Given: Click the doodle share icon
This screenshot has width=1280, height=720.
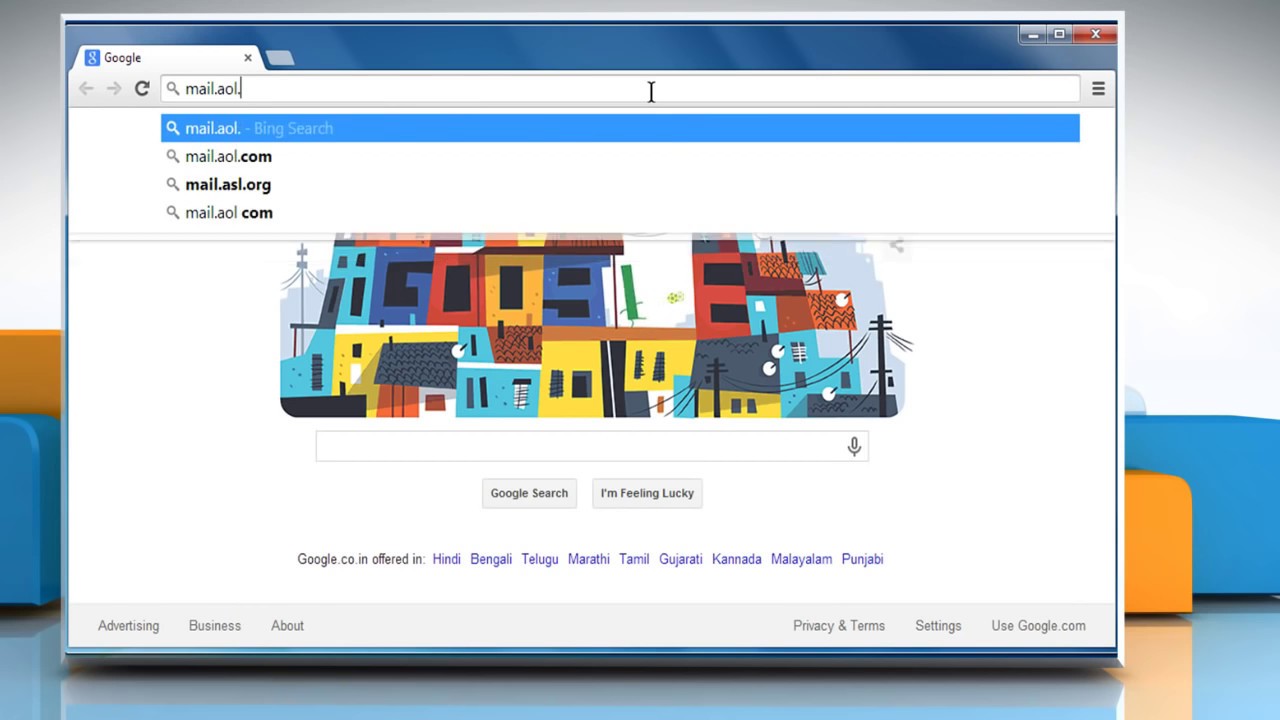Looking at the screenshot, I should pyautogui.click(x=897, y=245).
